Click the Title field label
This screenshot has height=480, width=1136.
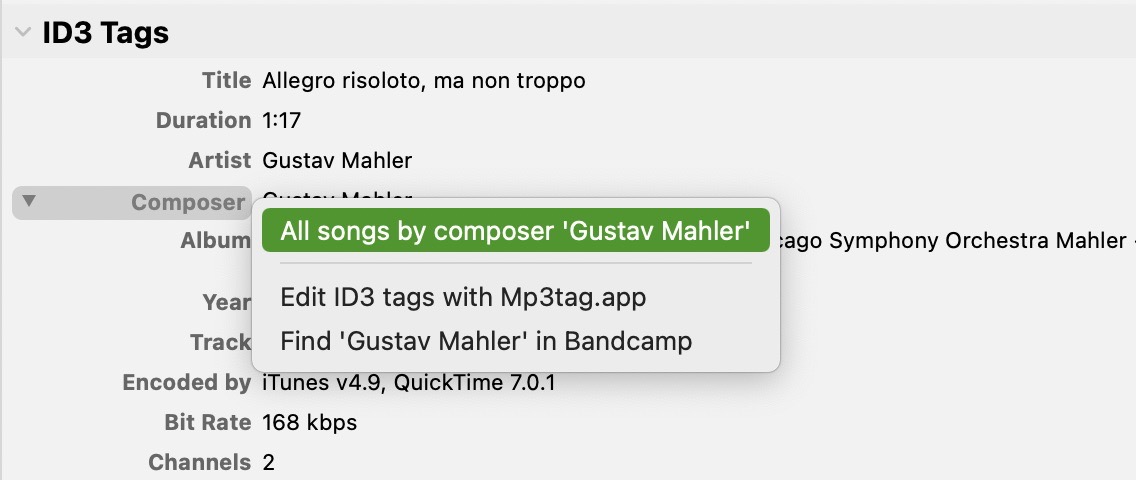(226, 80)
